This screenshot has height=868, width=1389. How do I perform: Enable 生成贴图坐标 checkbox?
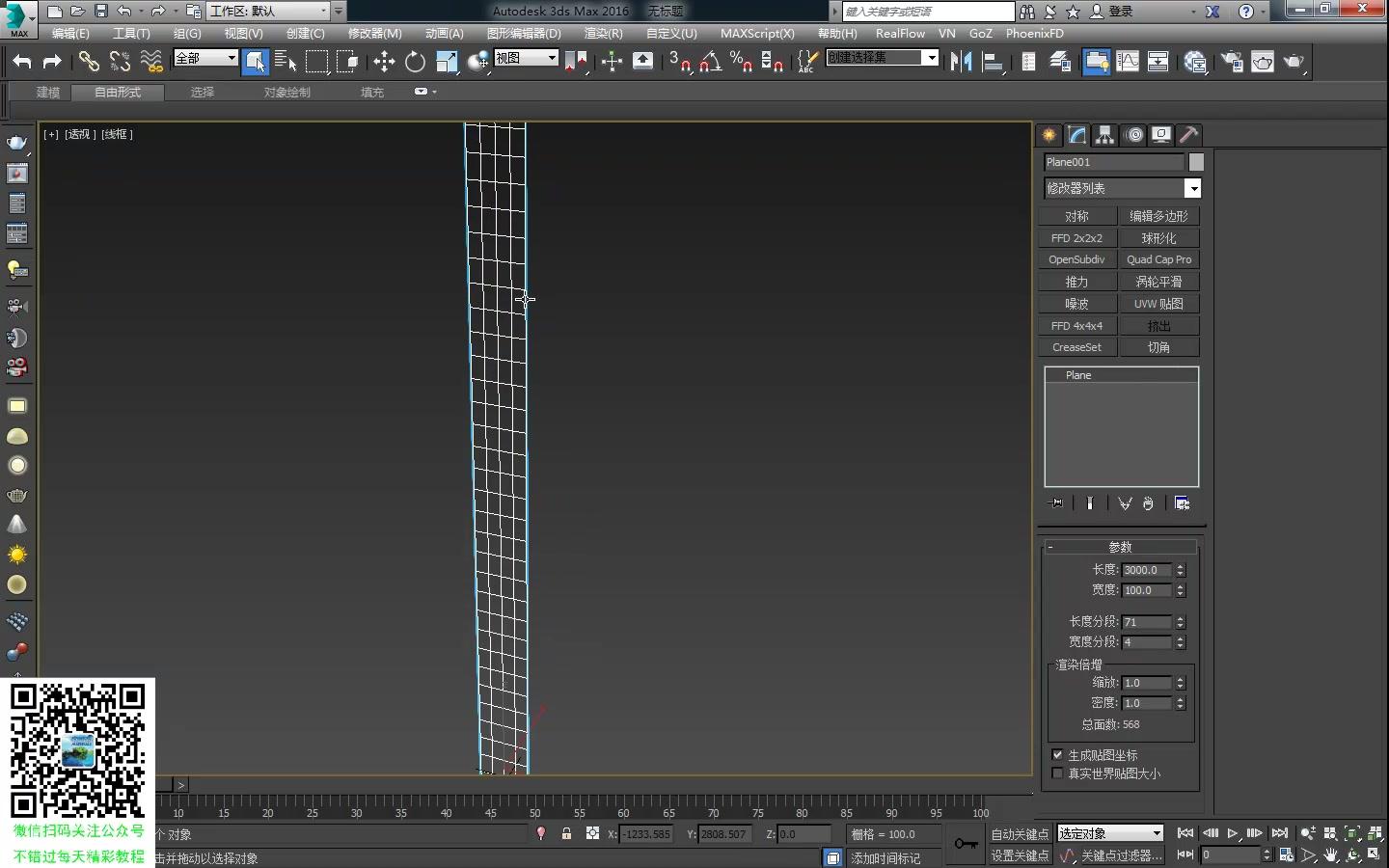(1057, 755)
